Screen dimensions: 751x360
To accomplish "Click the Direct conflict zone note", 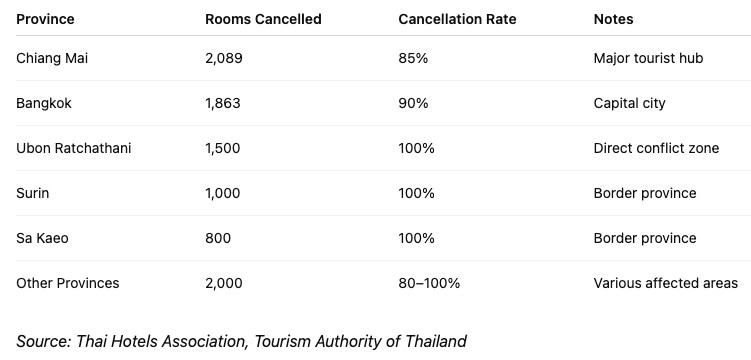I will pos(656,148).
